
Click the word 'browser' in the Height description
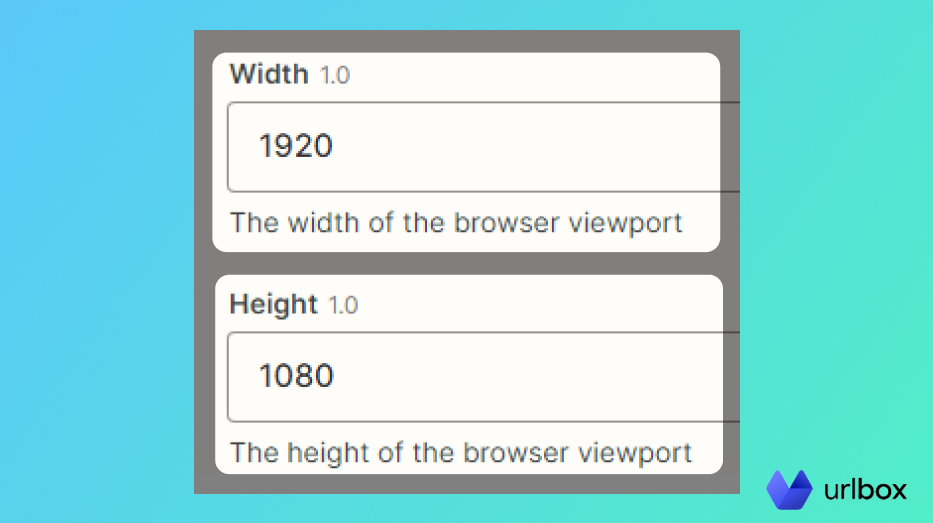pos(516,452)
